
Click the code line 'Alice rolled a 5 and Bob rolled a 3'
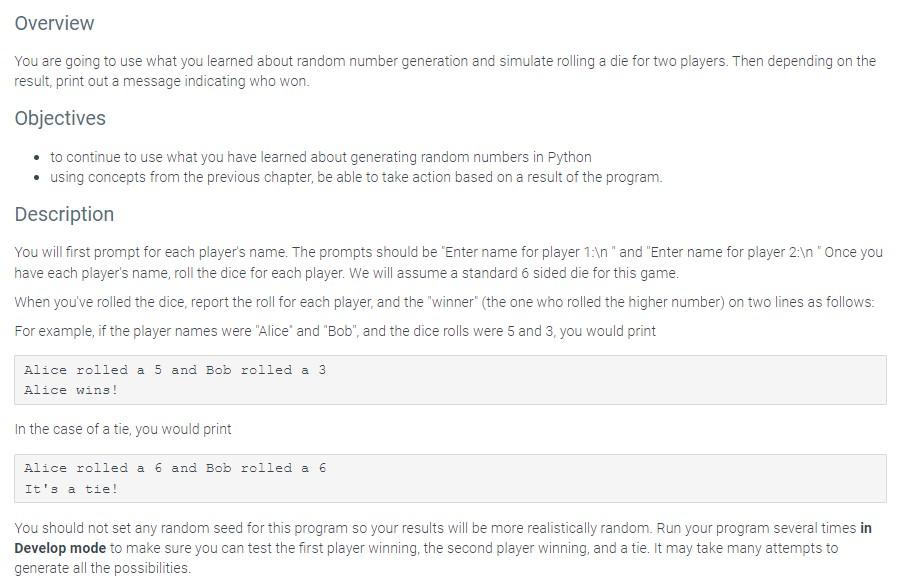point(175,370)
